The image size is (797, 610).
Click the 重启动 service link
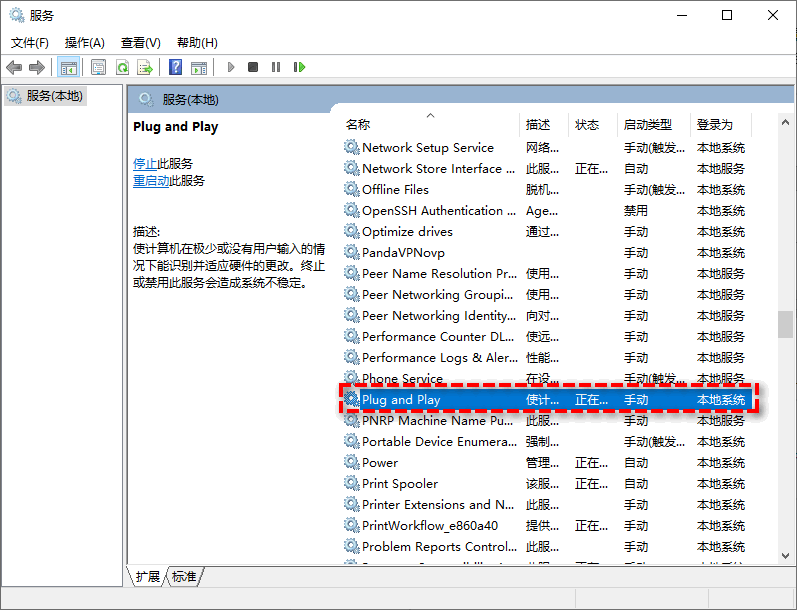[151, 180]
